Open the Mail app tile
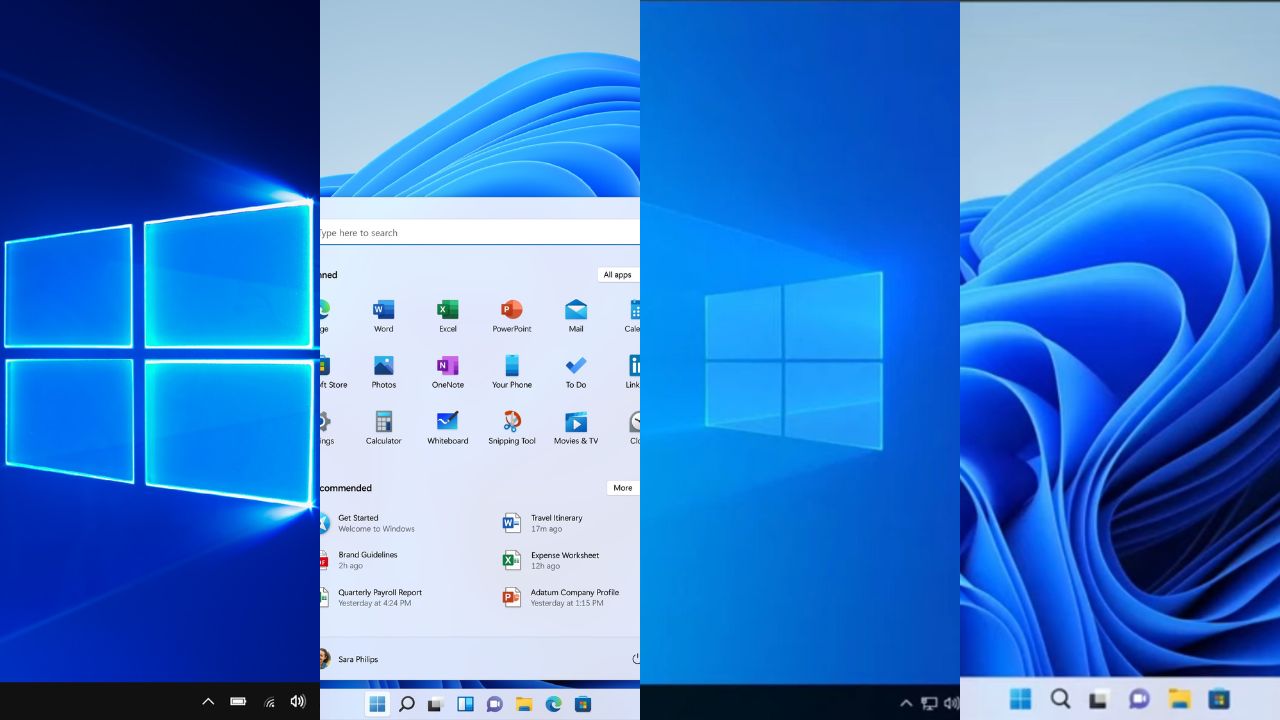This screenshot has height=720, width=1280. [576, 315]
